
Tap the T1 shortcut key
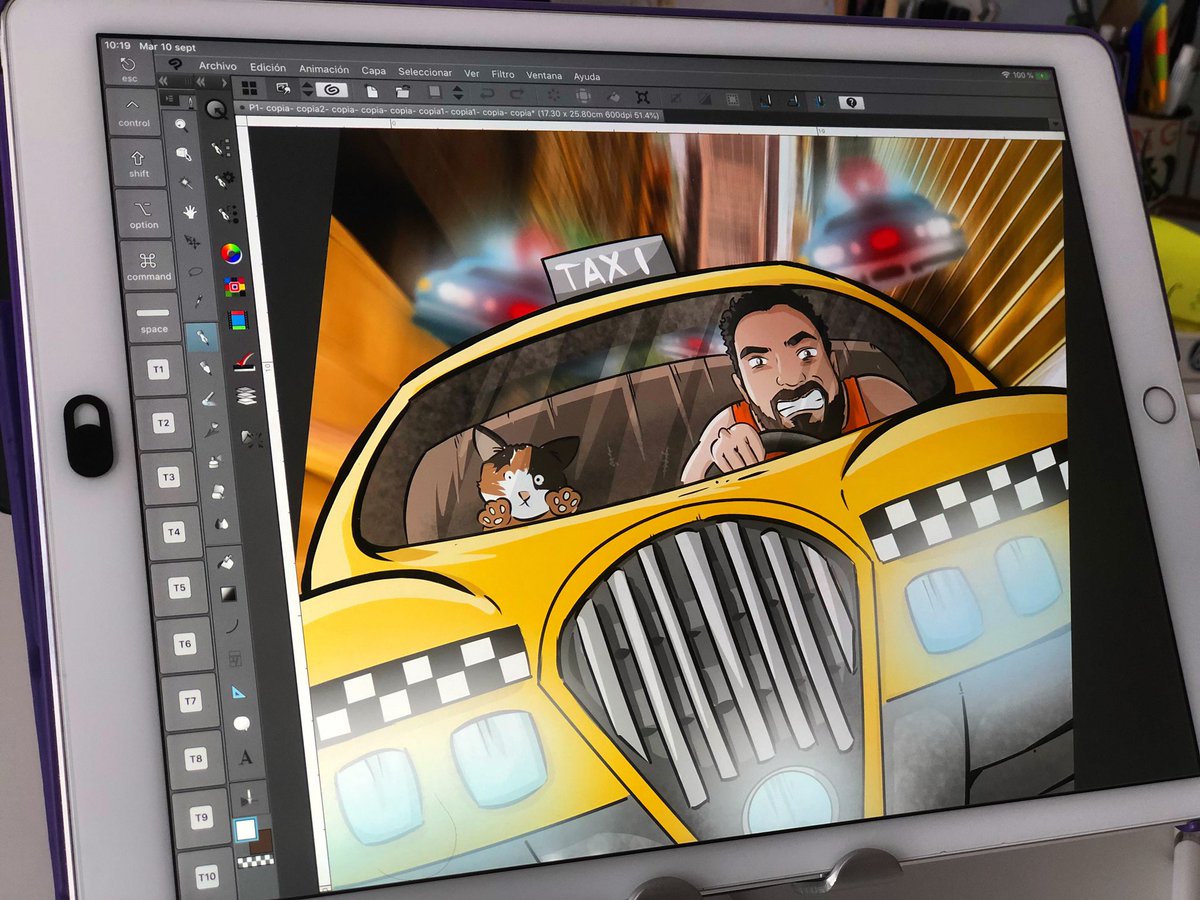tap(158, 370)
